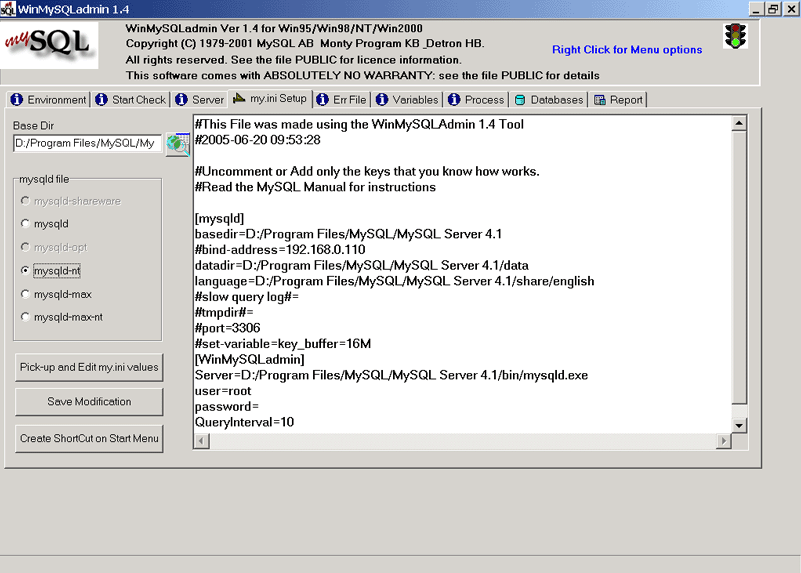Click the 'language=' line in editor
This screenshot has height=573, width=801.
(394, 281)
